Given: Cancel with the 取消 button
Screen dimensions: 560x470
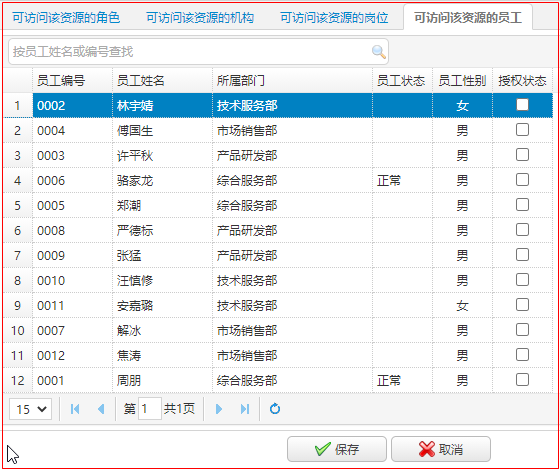Looking at the screenshot, I should (441, 449).
